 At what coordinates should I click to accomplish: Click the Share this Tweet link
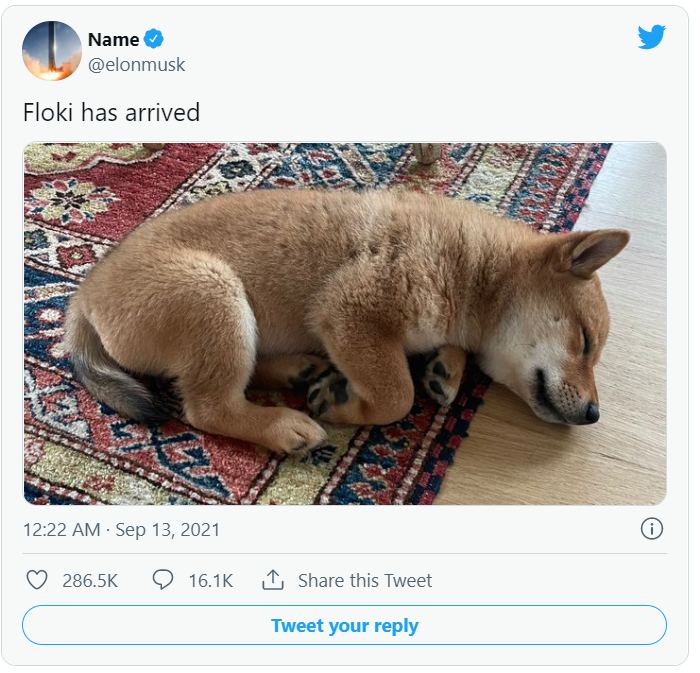click(x=365, y=581)
